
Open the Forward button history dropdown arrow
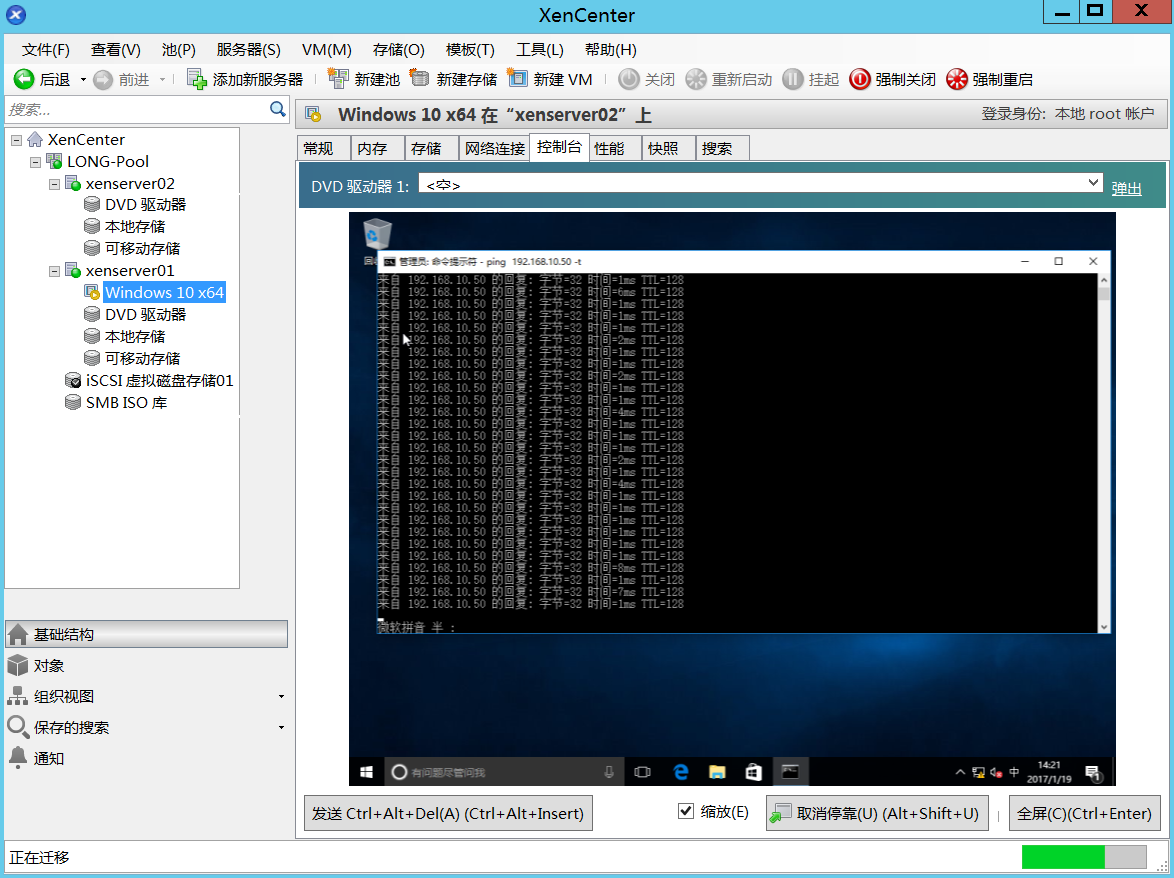[162, 79]
